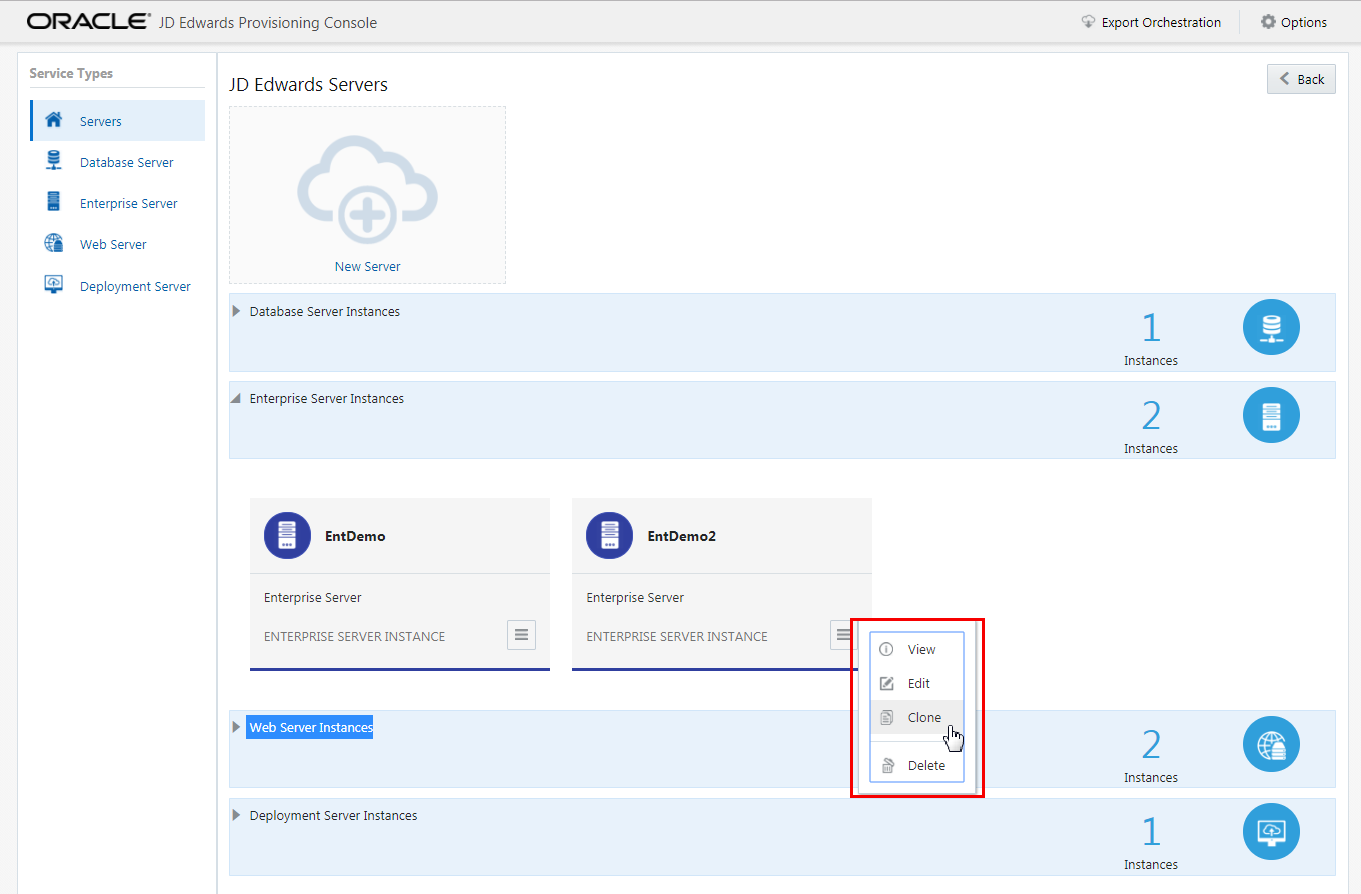1361x894 pixels.
Task: Click the Export Orchestration link
Action: 1159,22
